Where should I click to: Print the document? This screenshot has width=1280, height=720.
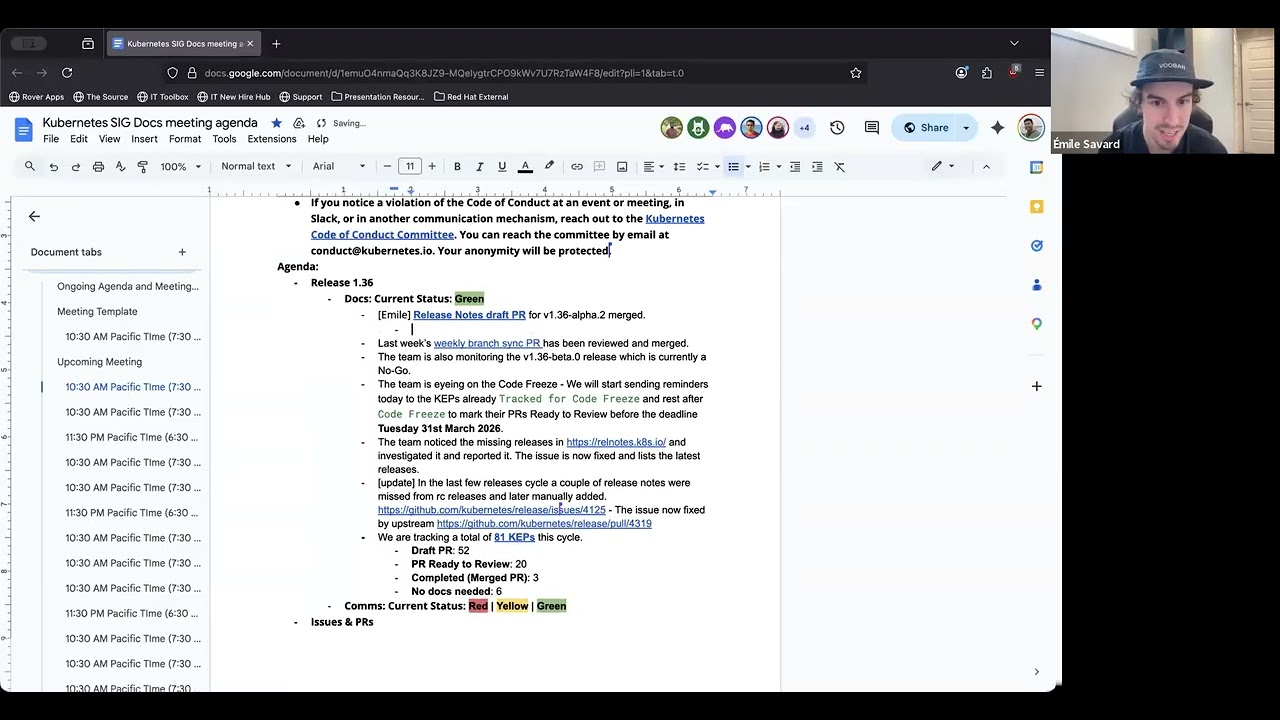98,166
